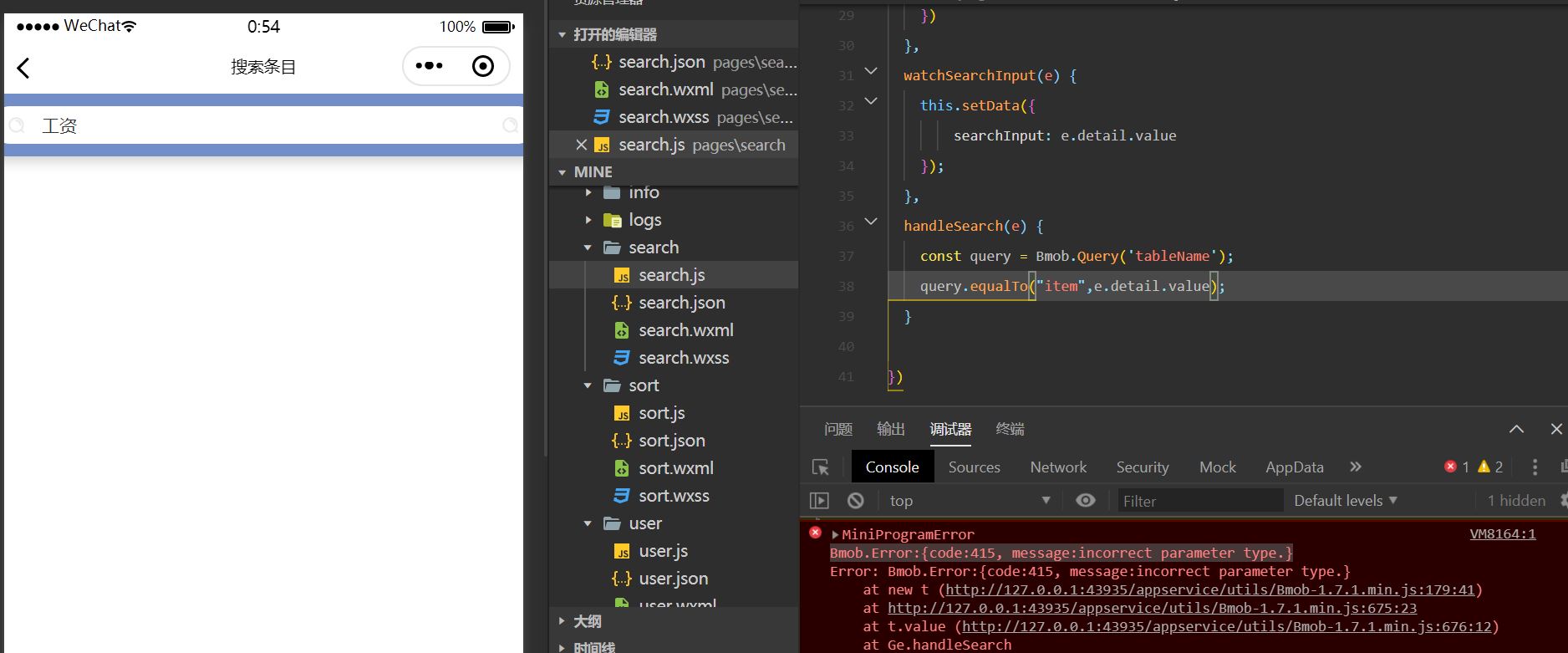Toggle the console sidebar icon
This screenshot has height=653, width=1568.
[x=819, y=501]
